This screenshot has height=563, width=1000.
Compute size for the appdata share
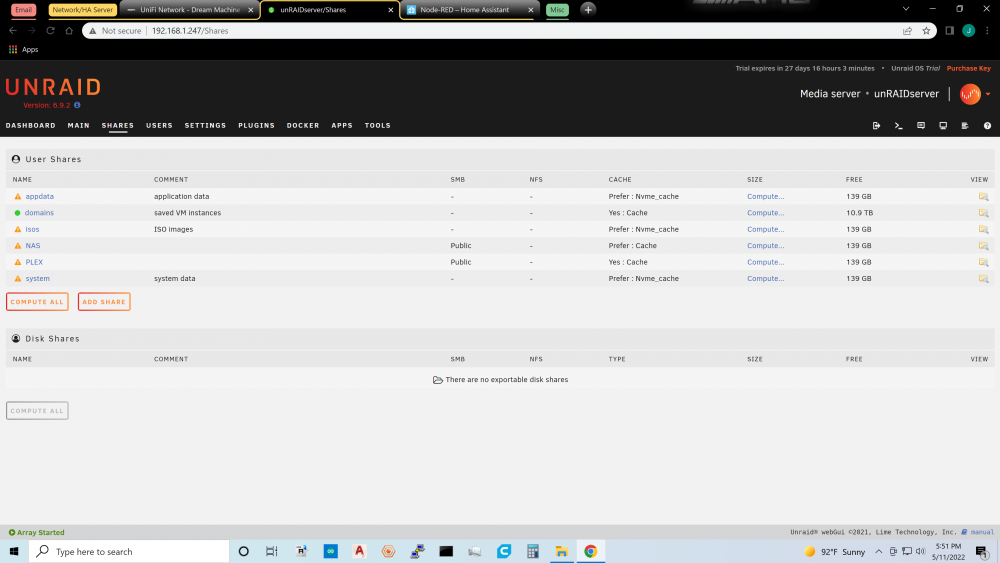pos(765,196)
